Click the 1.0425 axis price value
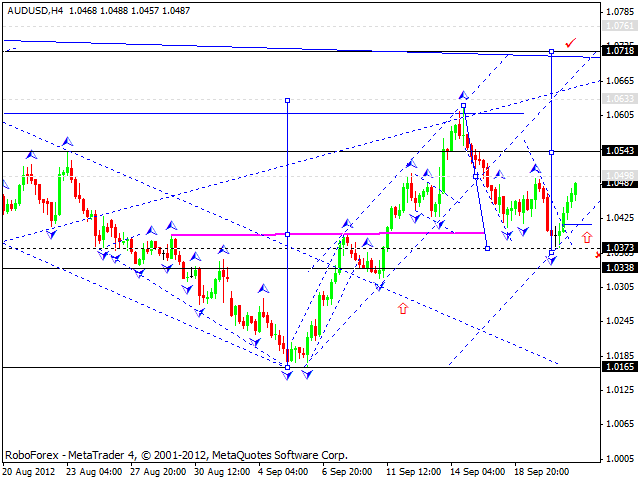This screenshot has width=640, height=480. pyautogui.click(x=620, y=218)
